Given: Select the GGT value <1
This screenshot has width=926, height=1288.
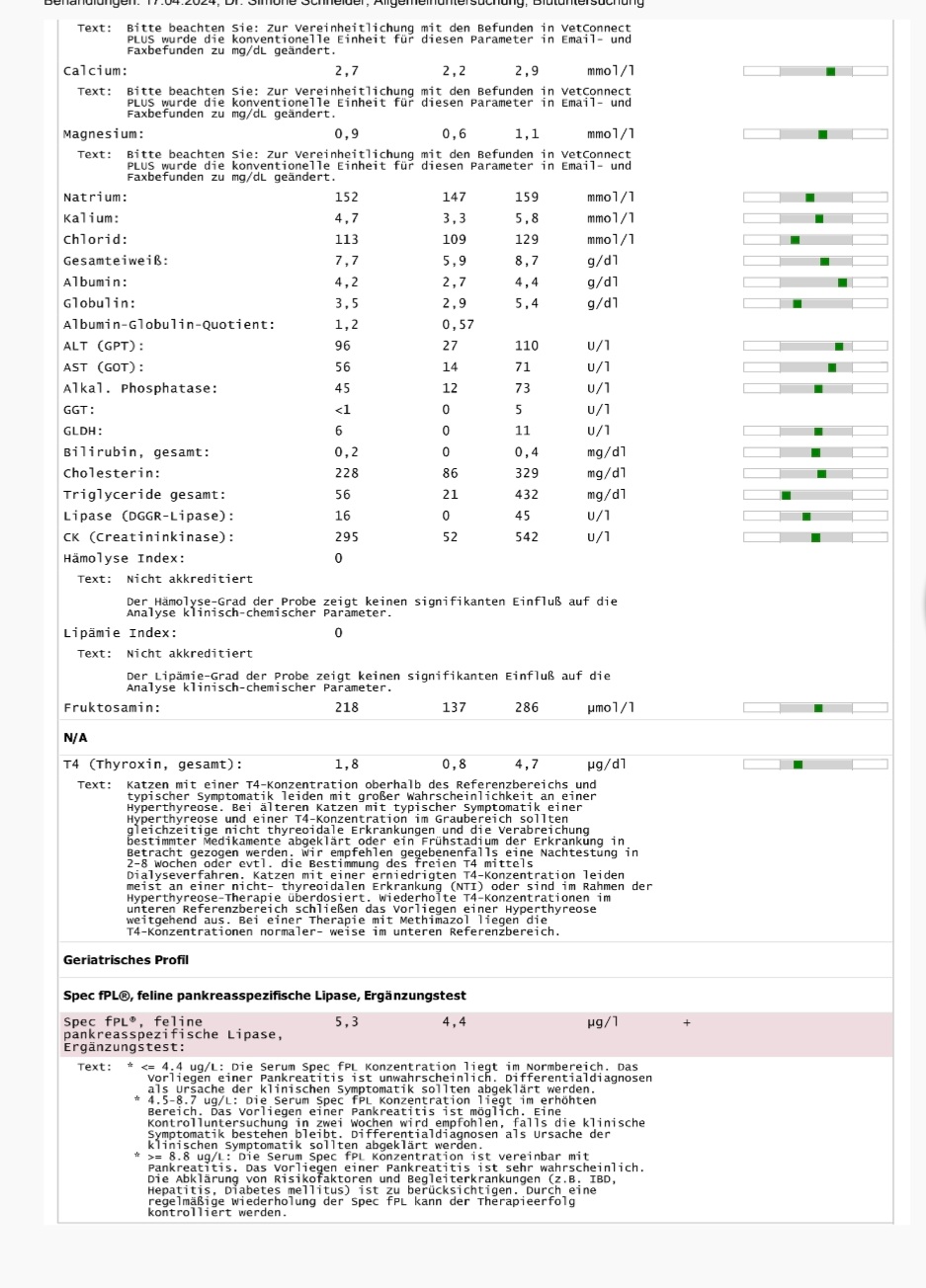Looking at the screenshot, I should click(343, 410).
